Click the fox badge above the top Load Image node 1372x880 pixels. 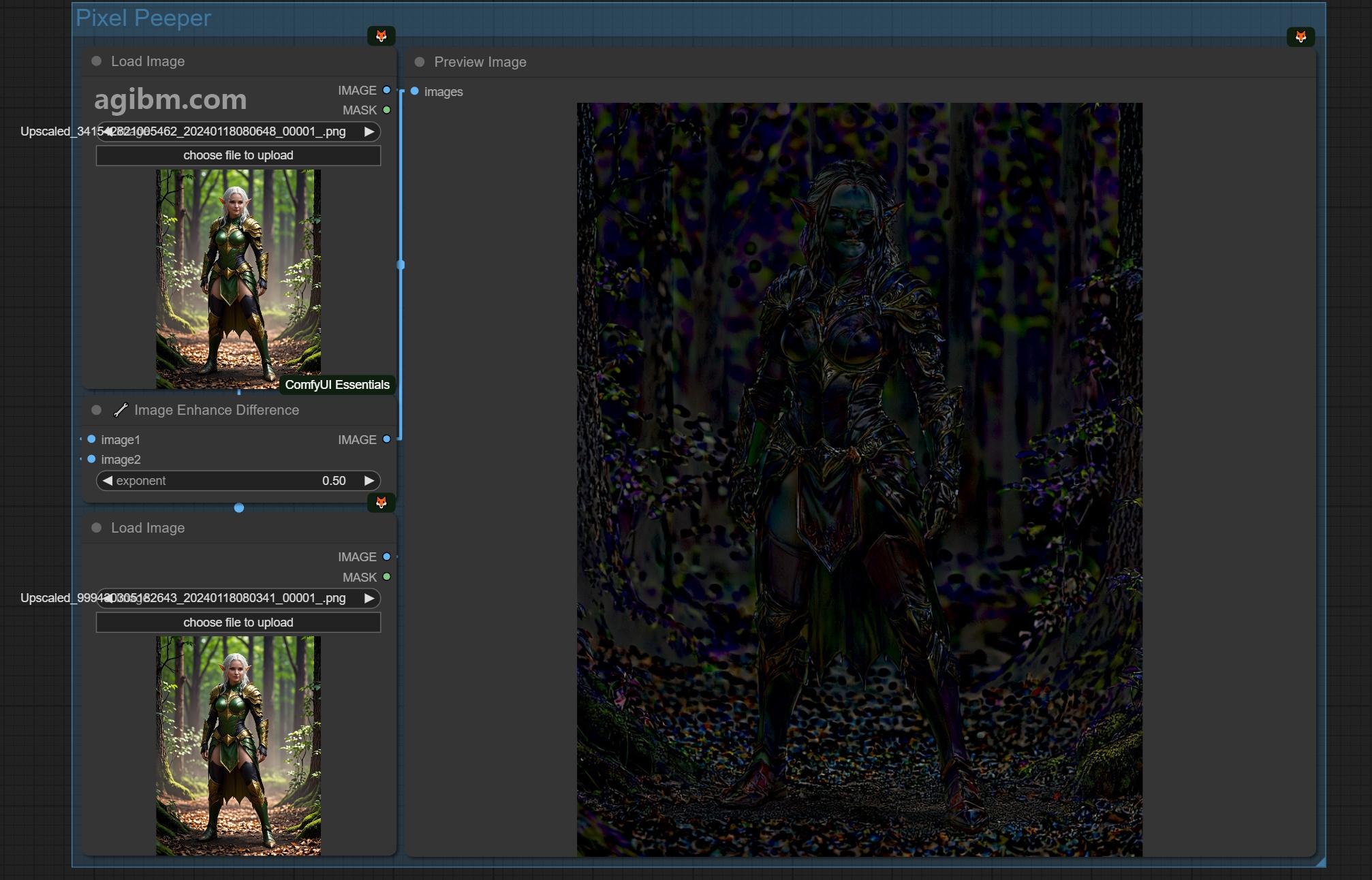pos(381,36)
